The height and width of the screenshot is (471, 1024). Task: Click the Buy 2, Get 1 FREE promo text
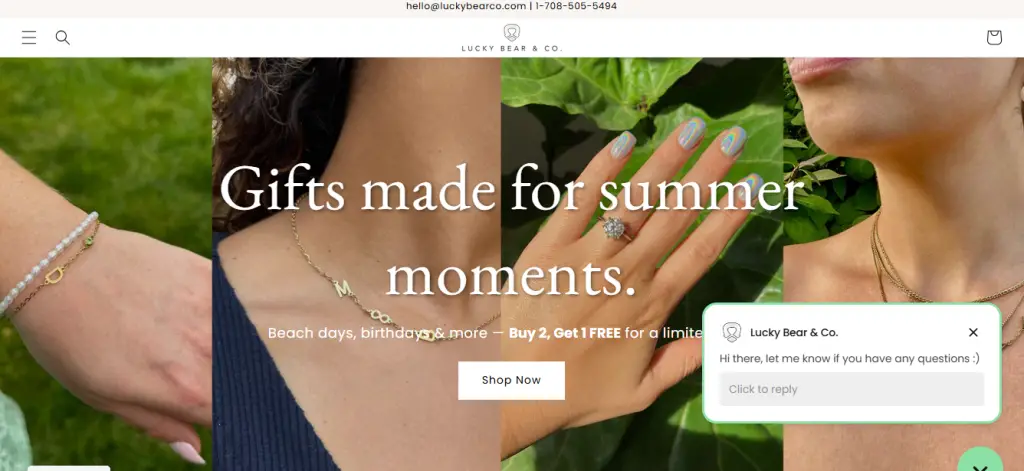coord(564,333)
